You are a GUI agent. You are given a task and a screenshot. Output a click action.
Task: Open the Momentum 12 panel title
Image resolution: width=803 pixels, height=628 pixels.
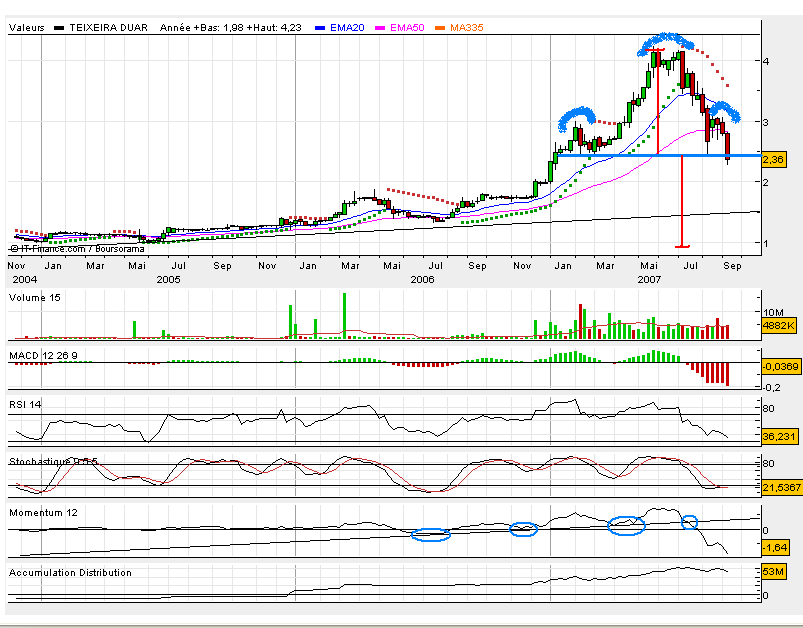pyautogui.click(x=41, y=512)
